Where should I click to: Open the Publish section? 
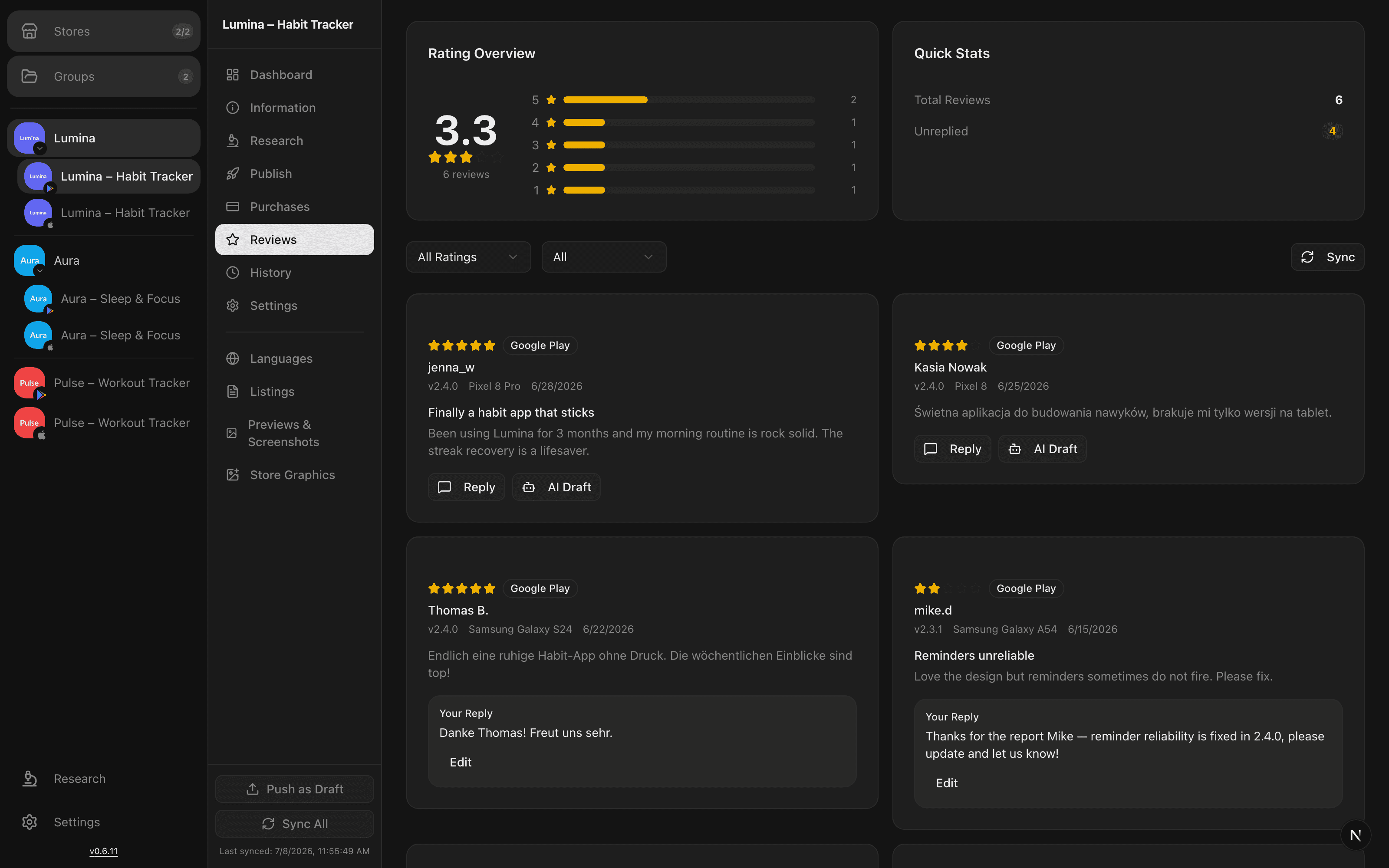click(x=294, y=173)
